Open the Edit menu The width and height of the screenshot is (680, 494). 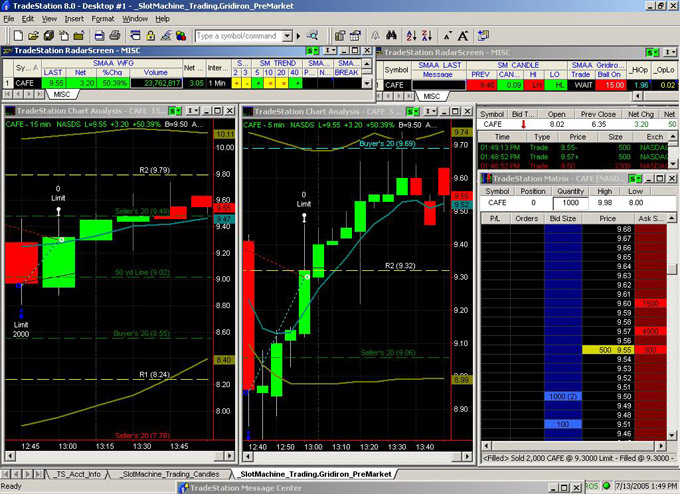click(x=28, y=19)
